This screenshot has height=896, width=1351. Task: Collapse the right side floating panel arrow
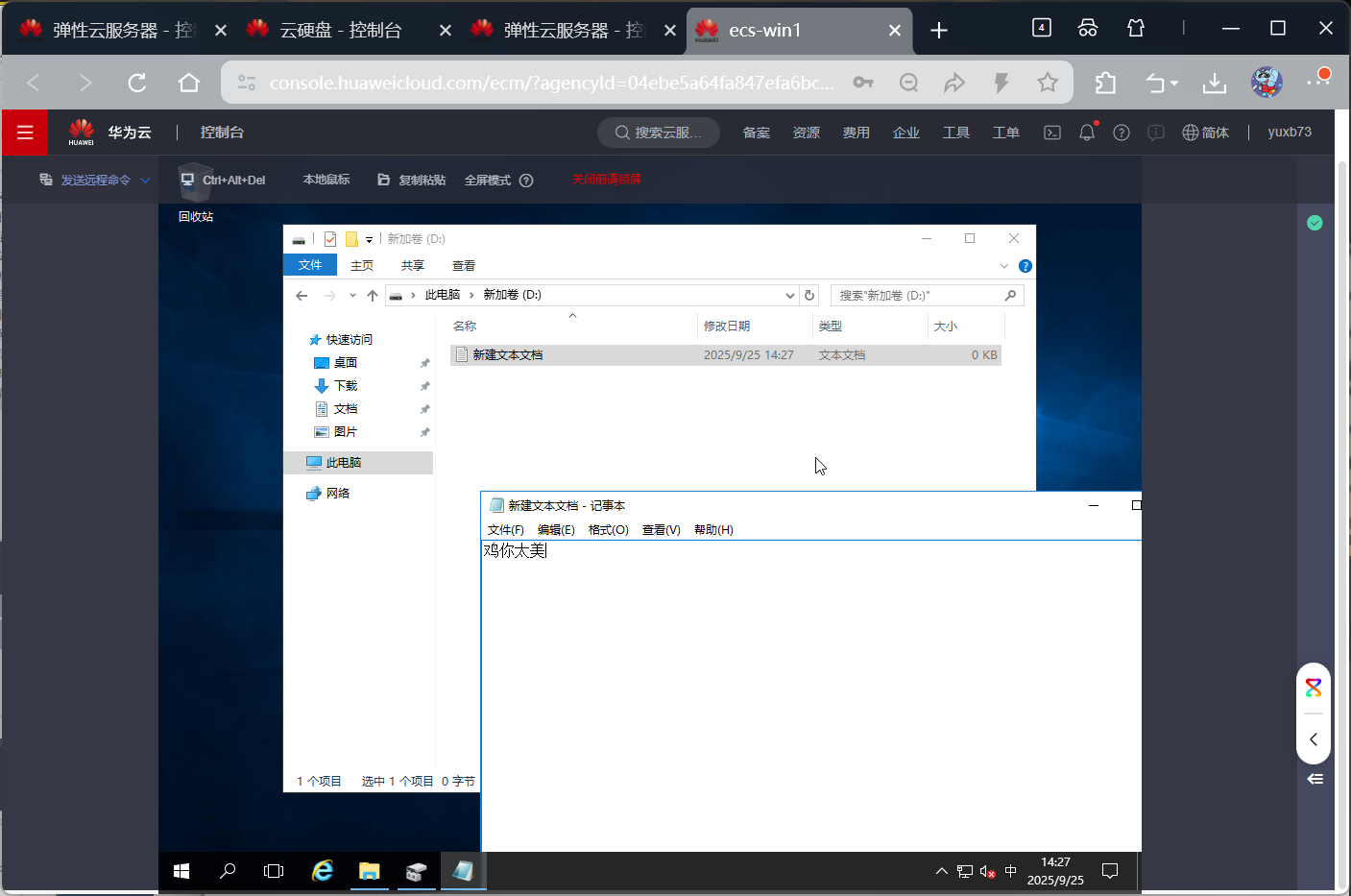[x=1314, y=739]
